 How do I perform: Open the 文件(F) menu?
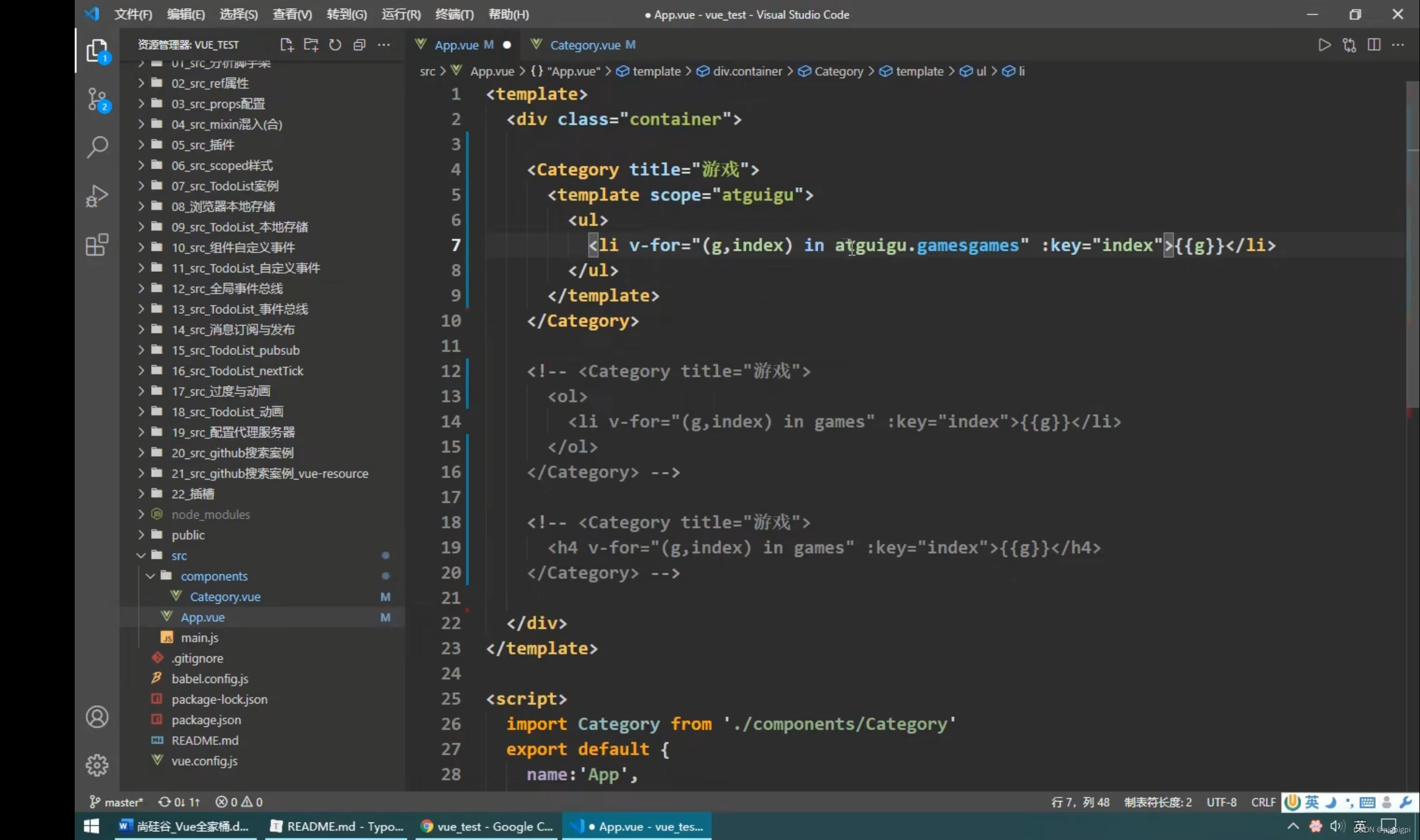133,14
